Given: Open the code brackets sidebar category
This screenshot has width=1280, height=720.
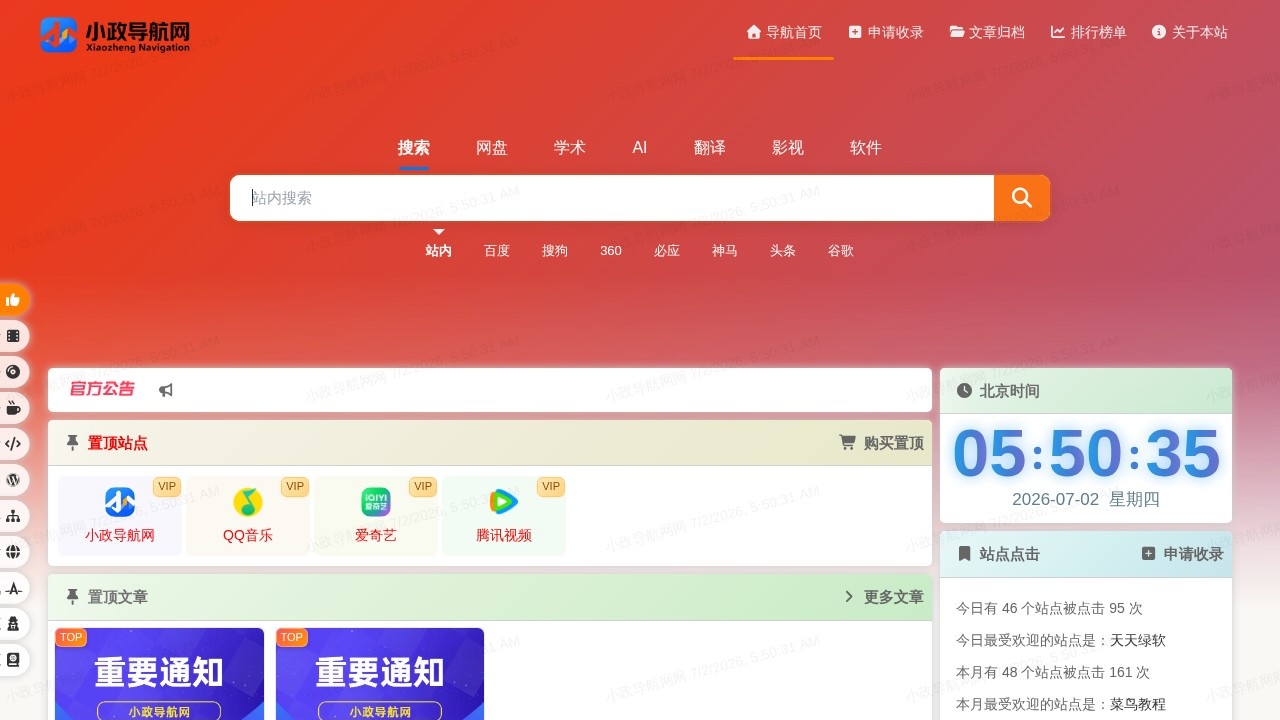Looking at the screenshot, I should (x=13, y=444).
